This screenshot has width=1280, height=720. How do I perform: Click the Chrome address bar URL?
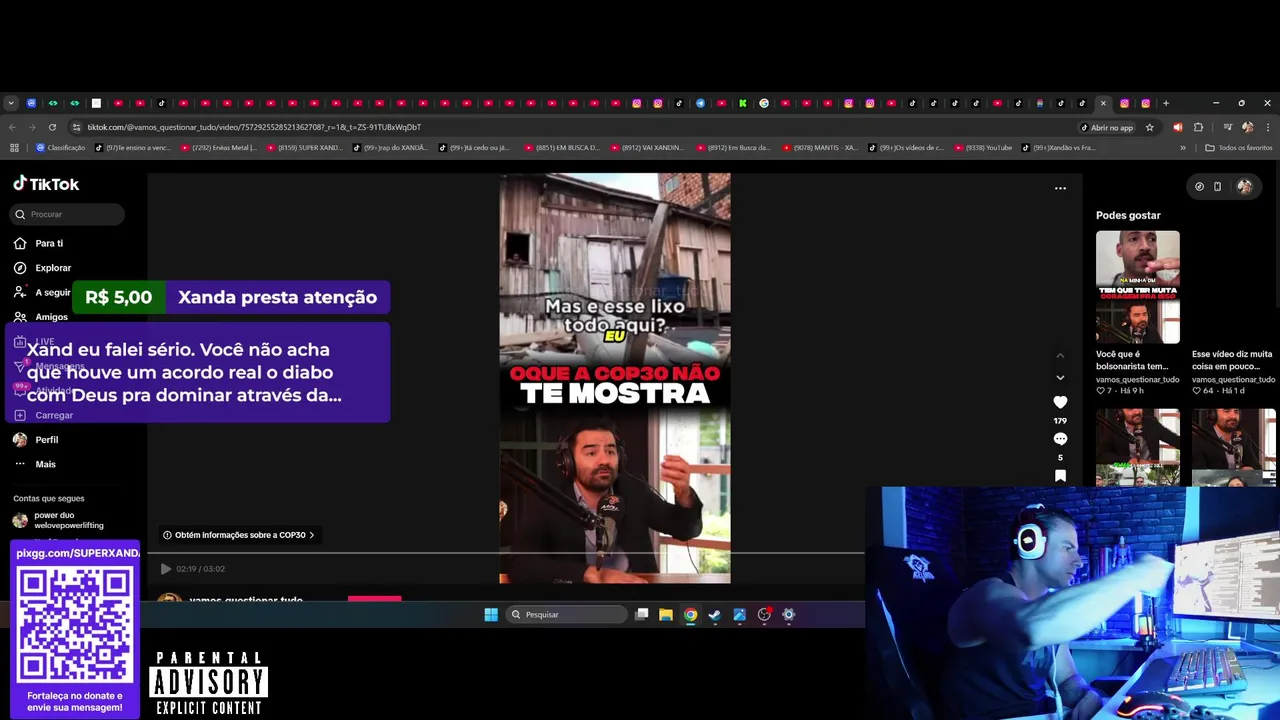pyautogui.click(x=254, y=127)
